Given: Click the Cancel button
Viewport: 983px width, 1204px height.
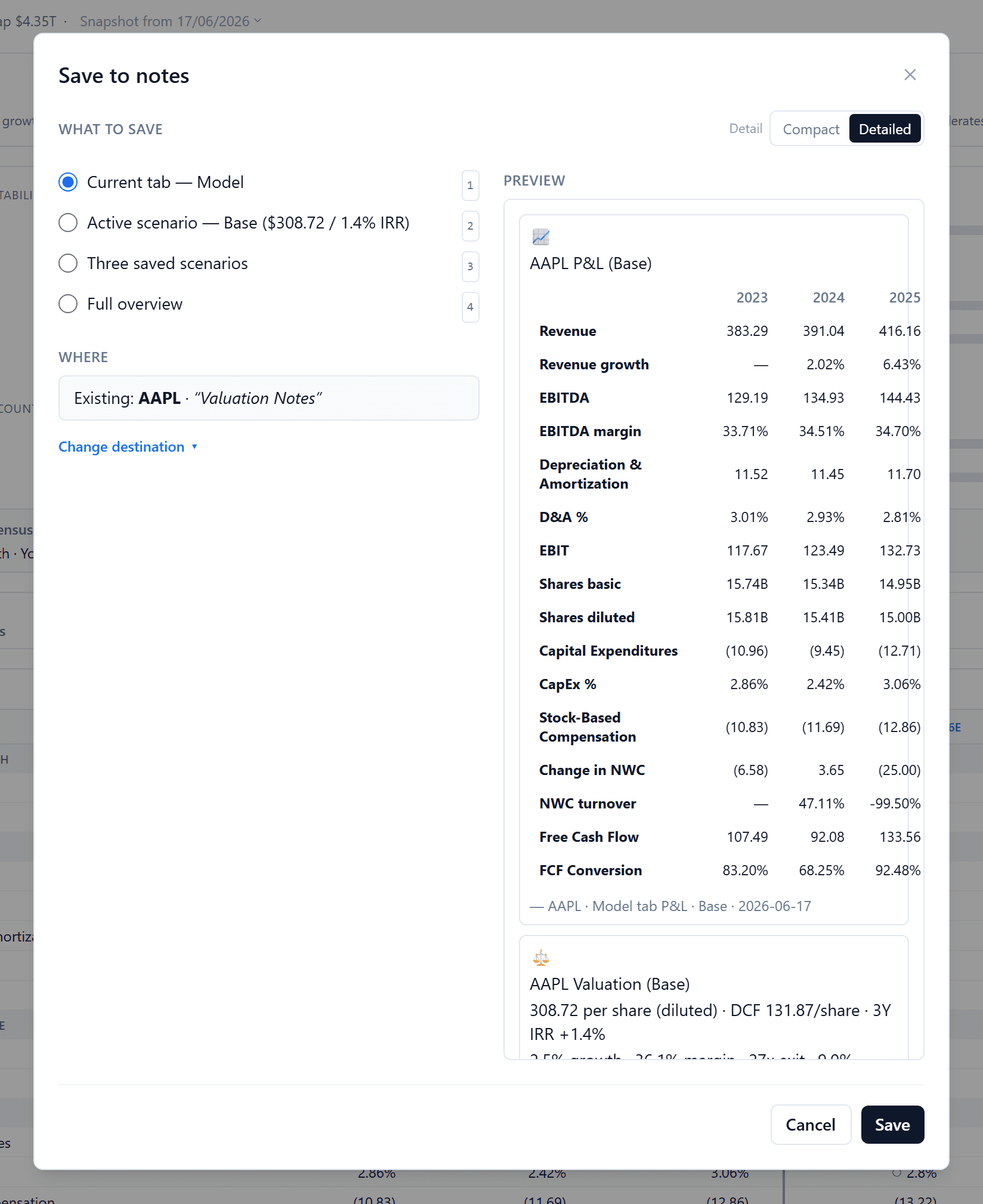Looking at the screenshot, I should click(x=811, y=1125).
